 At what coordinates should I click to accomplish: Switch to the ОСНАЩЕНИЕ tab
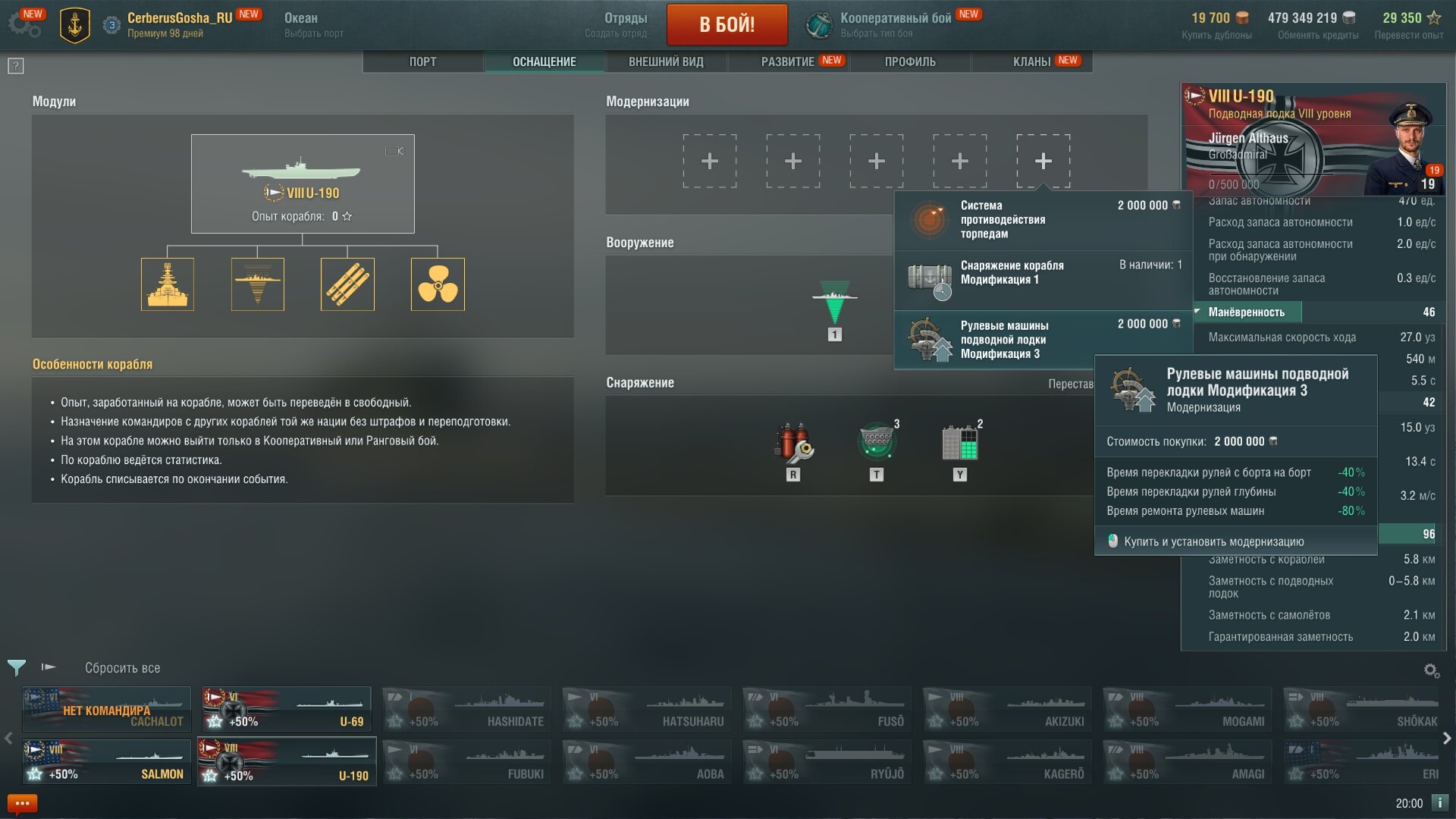[x=544, y=61]
